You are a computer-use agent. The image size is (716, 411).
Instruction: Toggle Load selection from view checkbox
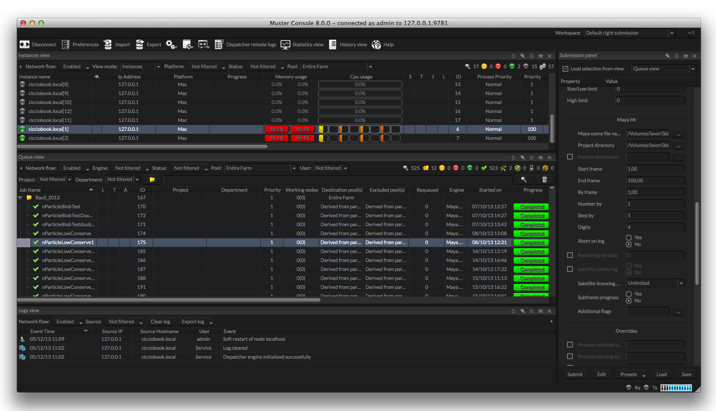pos(565,69)
